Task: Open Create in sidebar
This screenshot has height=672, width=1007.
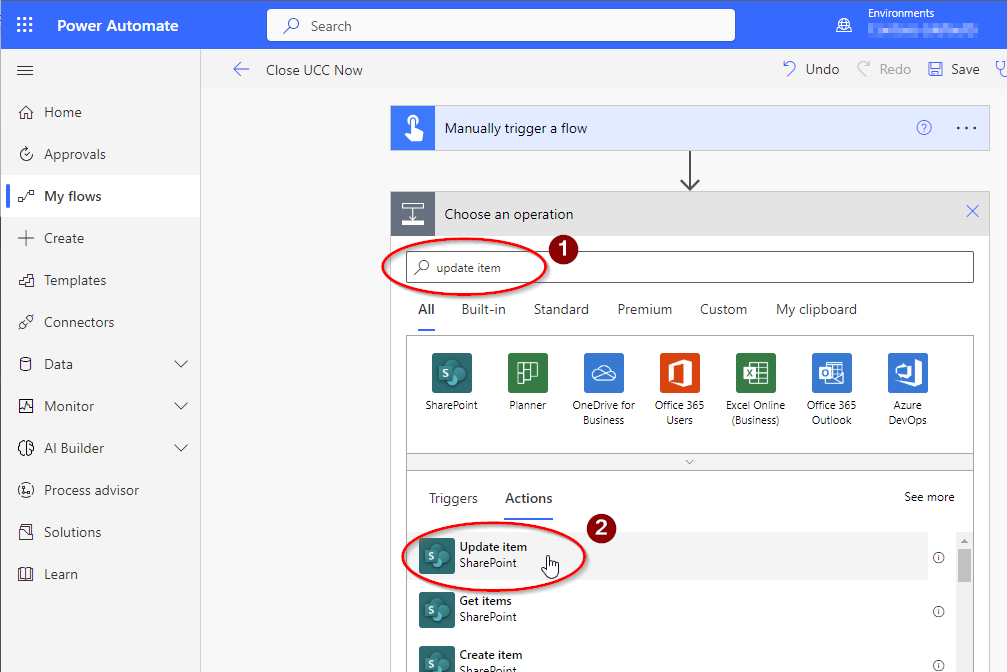Action: tap(101, 238)
